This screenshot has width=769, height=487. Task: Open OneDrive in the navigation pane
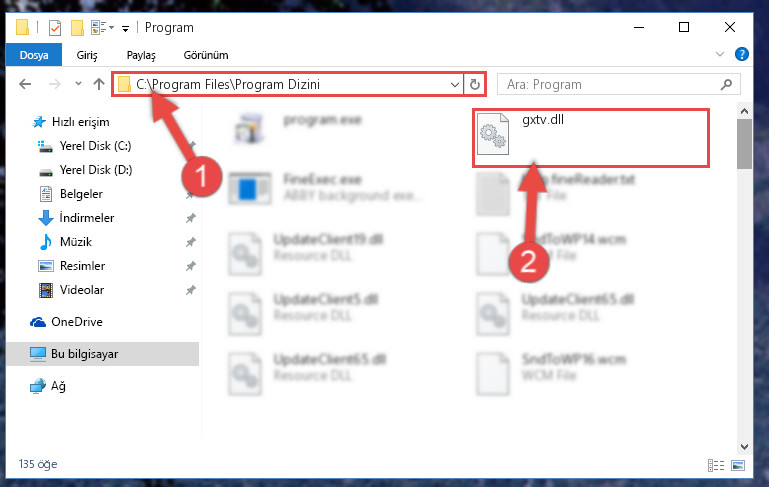[x=77, y=322]
